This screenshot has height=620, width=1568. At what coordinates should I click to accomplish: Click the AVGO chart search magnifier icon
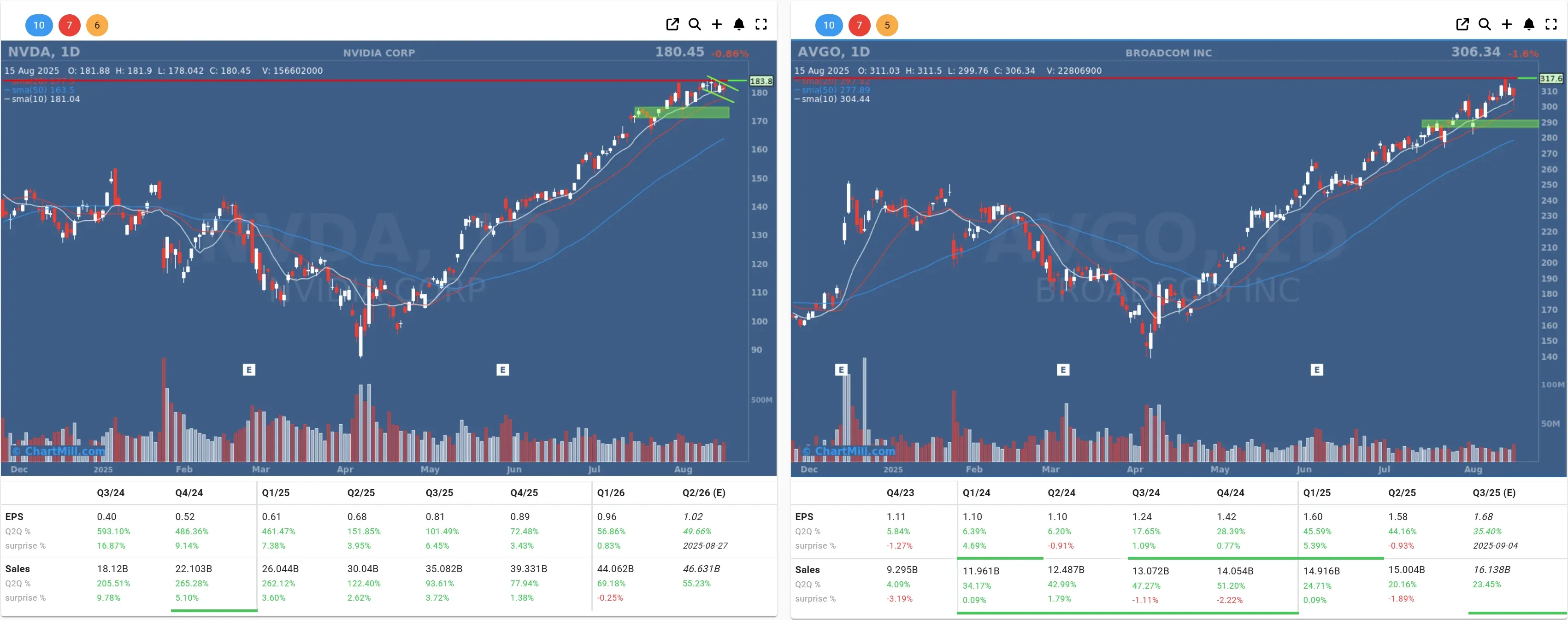click(1485, 24)
